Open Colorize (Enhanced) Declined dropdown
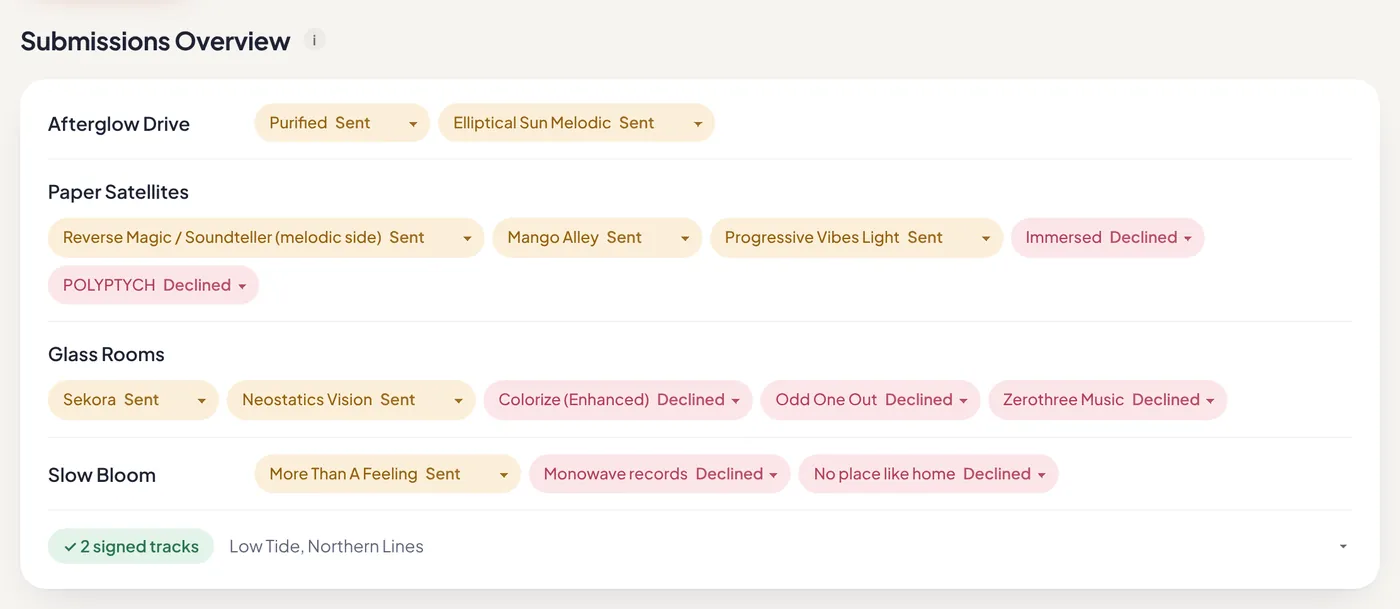 point(618,400)
